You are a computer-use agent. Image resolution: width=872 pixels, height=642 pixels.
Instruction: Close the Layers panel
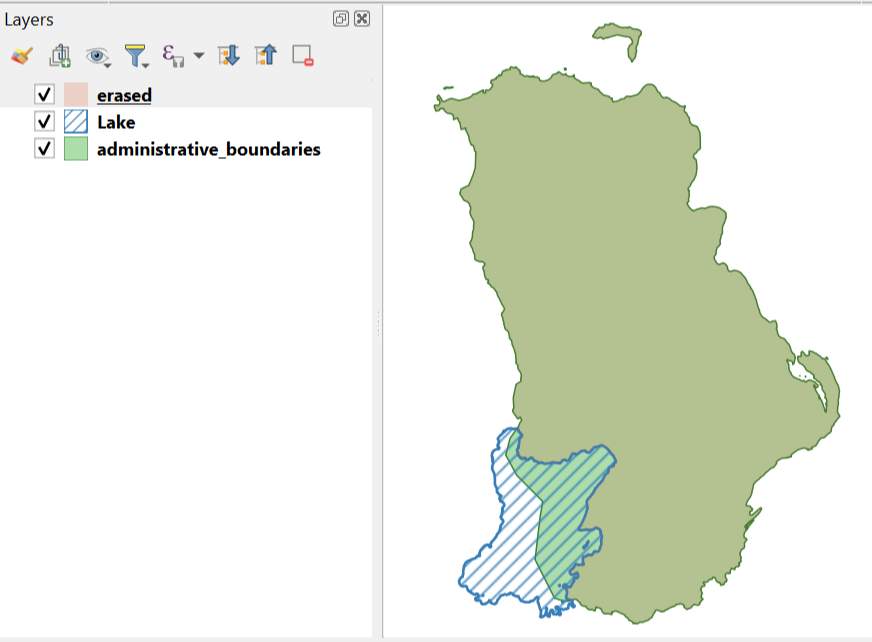click(x=362, y=19)
